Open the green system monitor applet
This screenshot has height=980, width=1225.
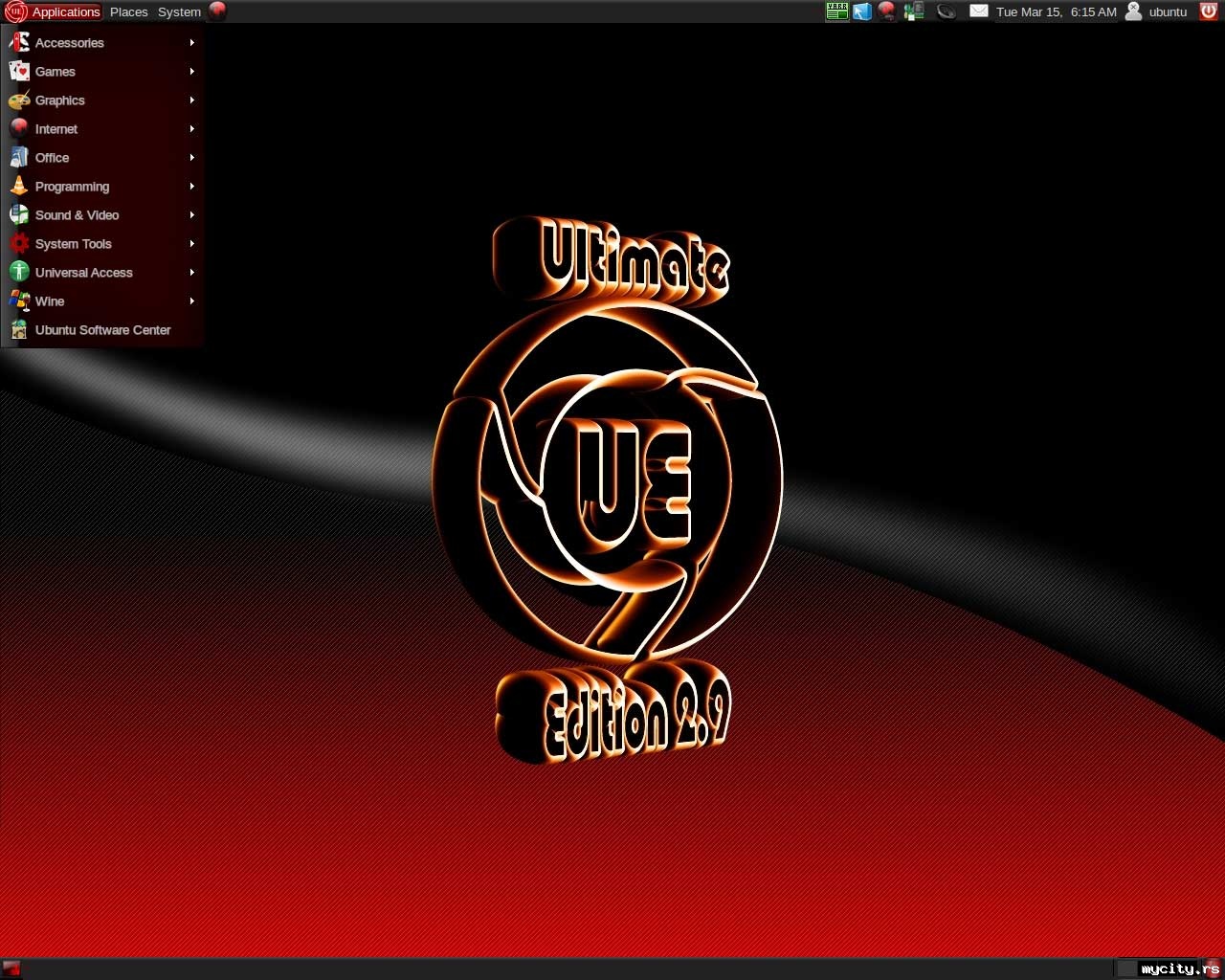(837, 11)
